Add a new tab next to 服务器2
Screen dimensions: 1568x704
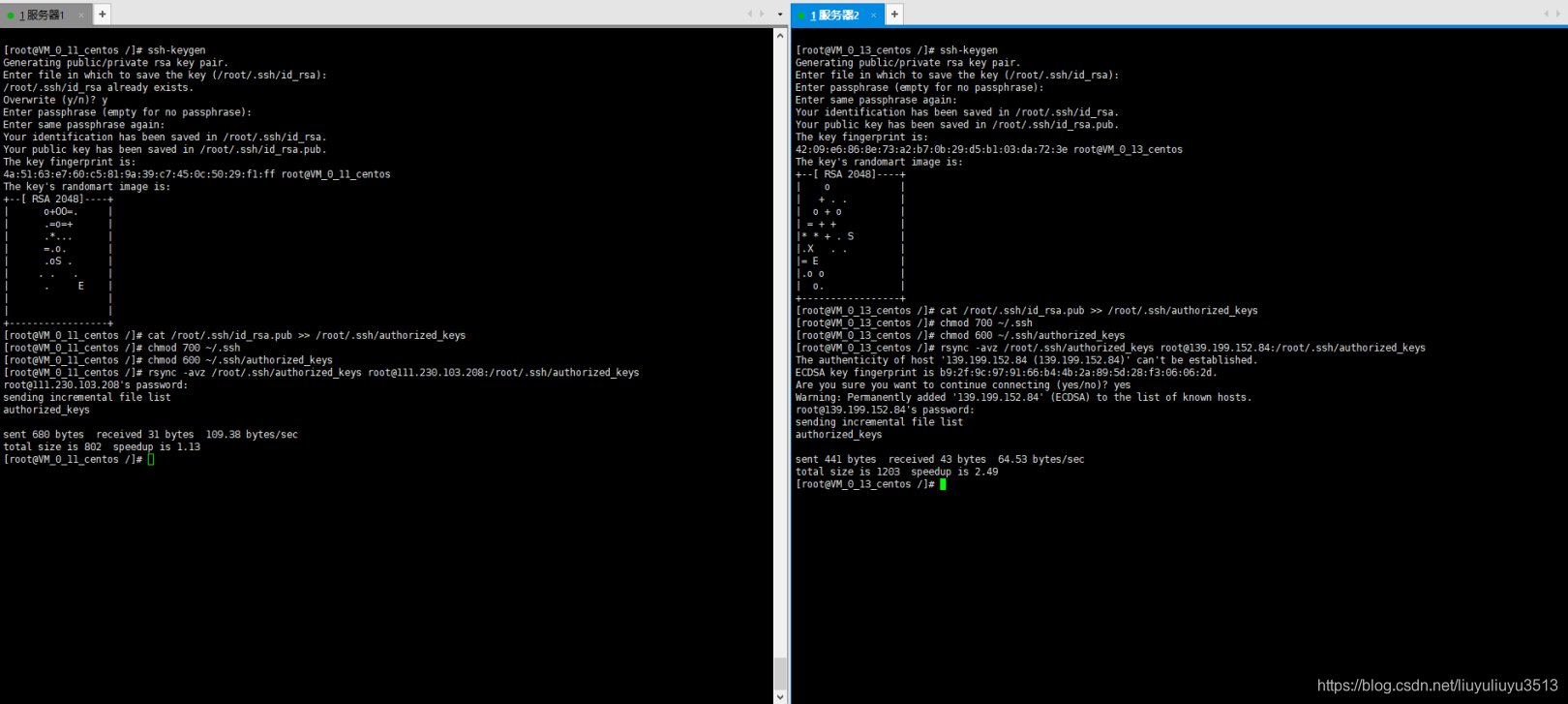point(895,15)
